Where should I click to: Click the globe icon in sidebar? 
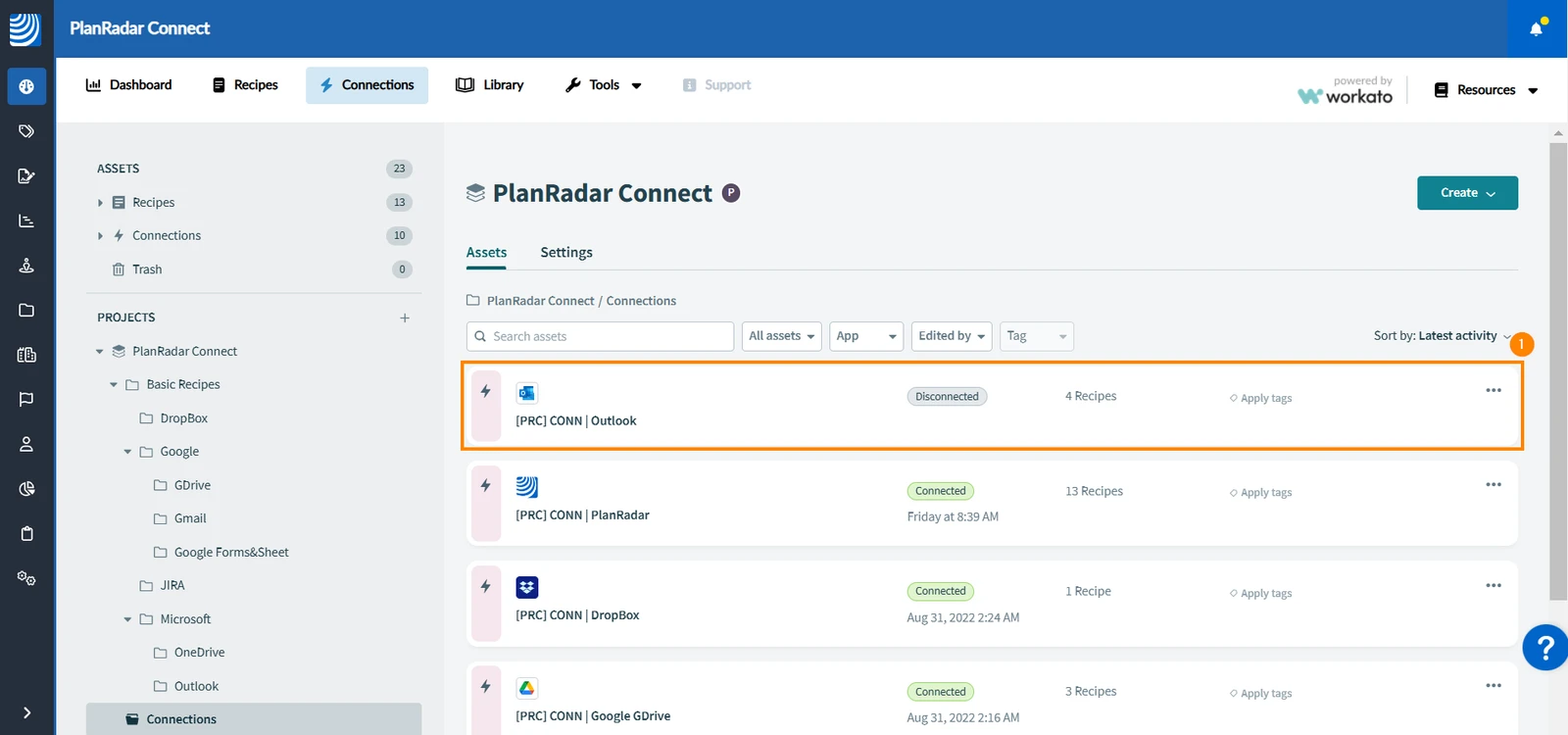(26, 86)
